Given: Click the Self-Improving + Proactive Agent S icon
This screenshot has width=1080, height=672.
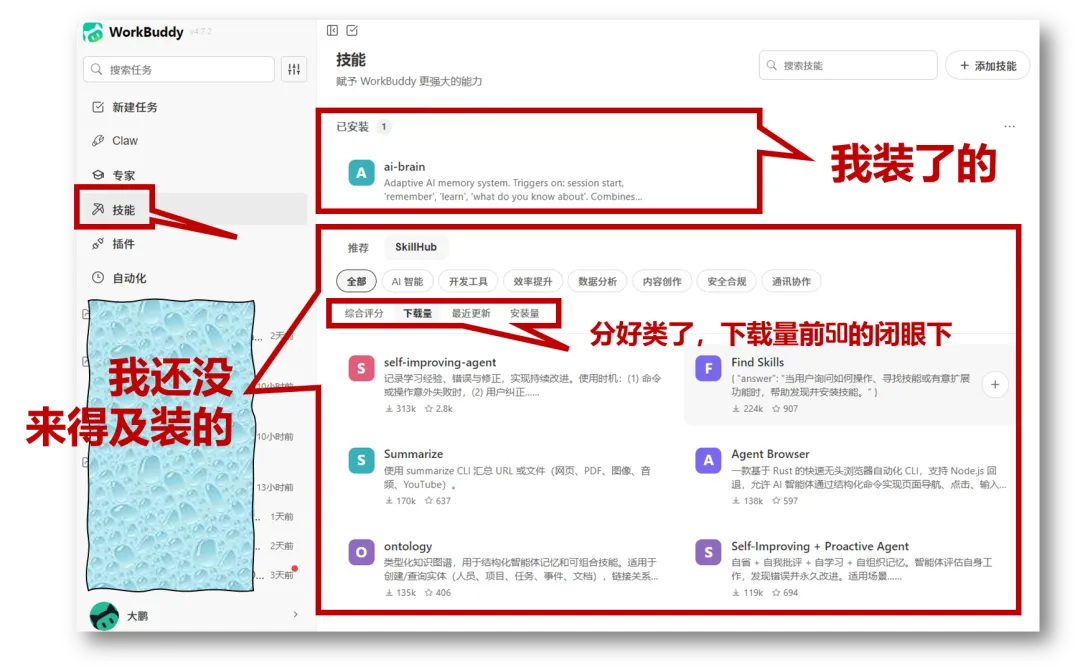Looking at the screenshot, I should [x=708, y=552].
